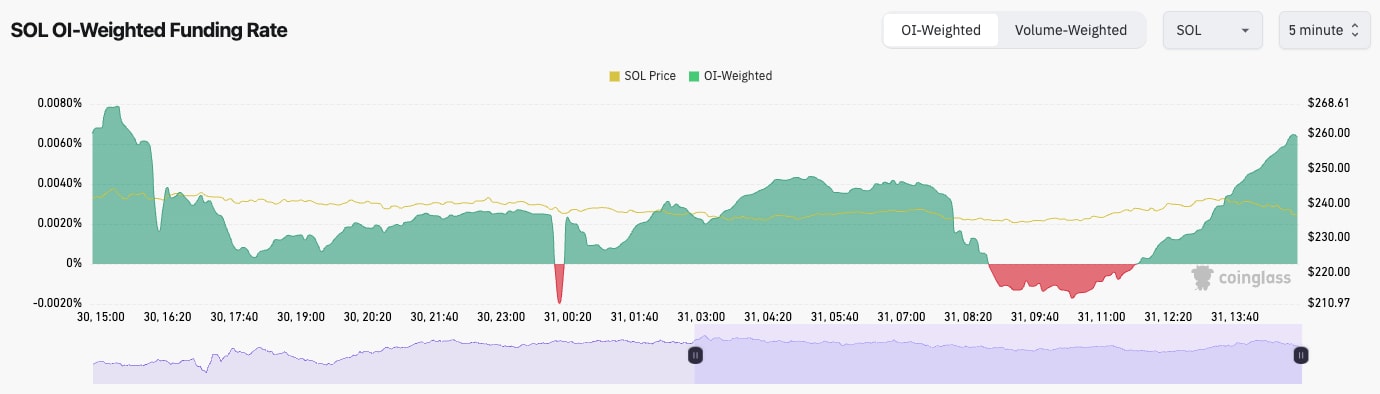Click the green OI-Weighted legend swatch

coord(694,76)
